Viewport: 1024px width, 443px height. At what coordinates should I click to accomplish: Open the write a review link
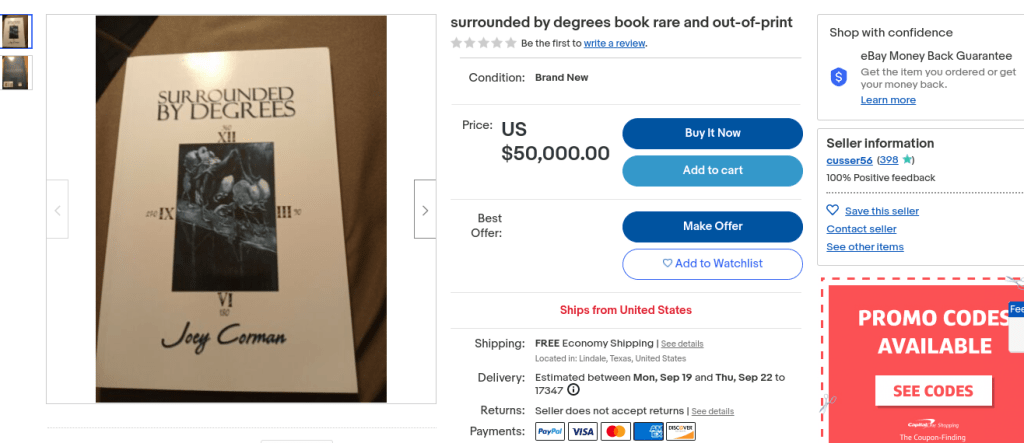615,43
